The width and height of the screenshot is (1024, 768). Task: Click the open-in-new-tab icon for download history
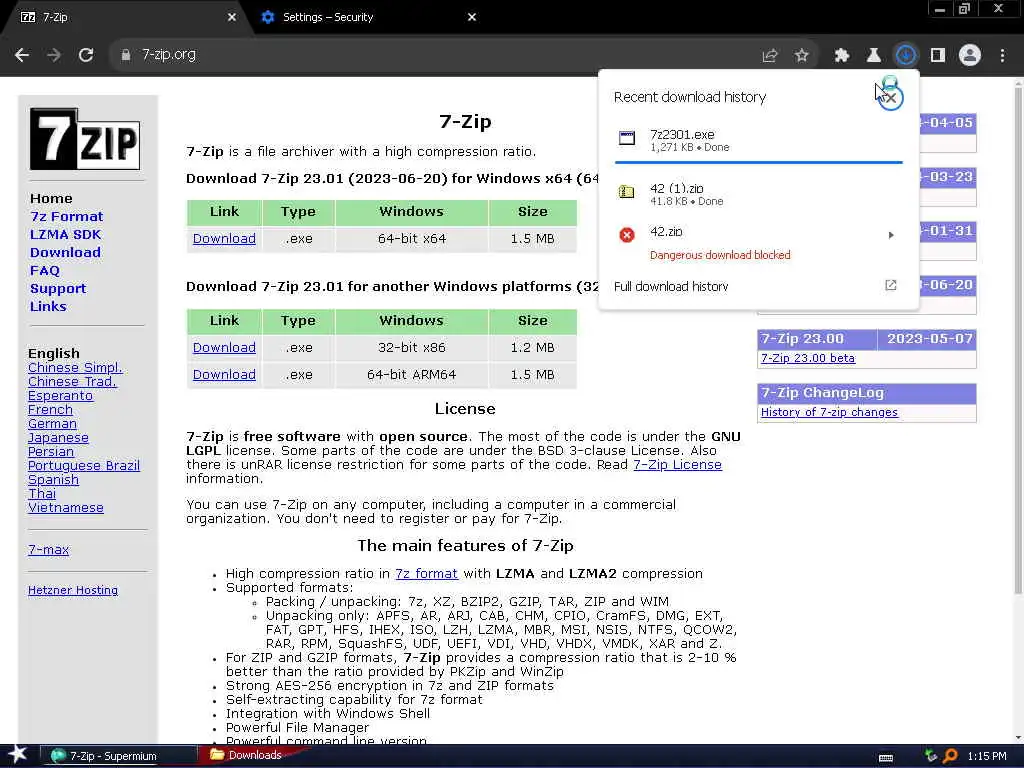891,285
